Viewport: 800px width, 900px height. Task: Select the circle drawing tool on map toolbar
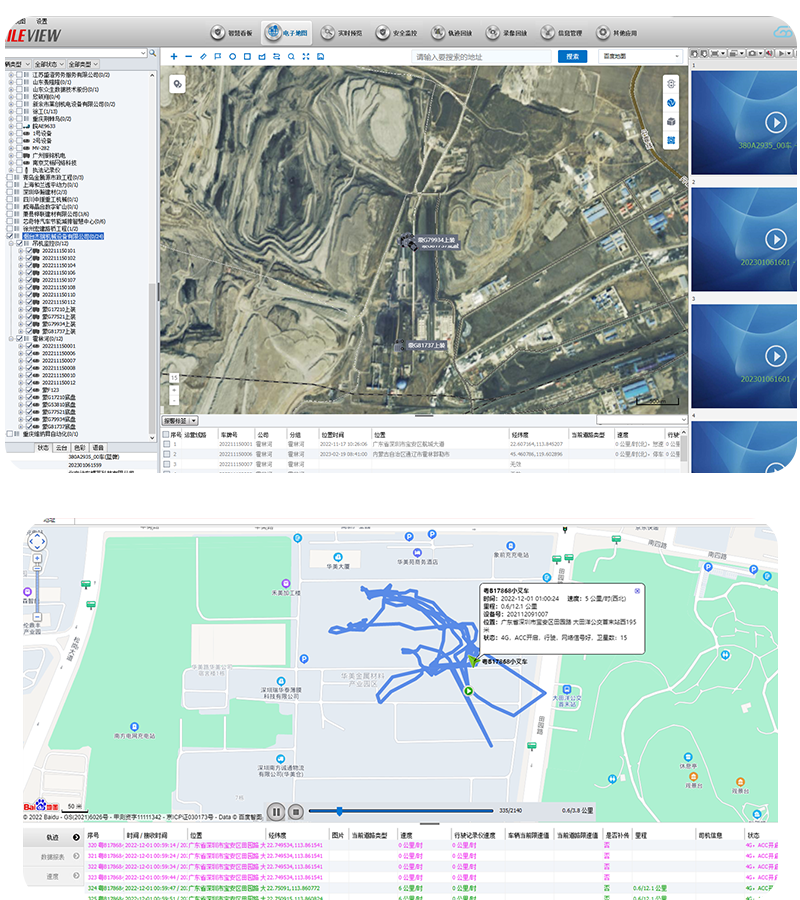click(233, 57)
